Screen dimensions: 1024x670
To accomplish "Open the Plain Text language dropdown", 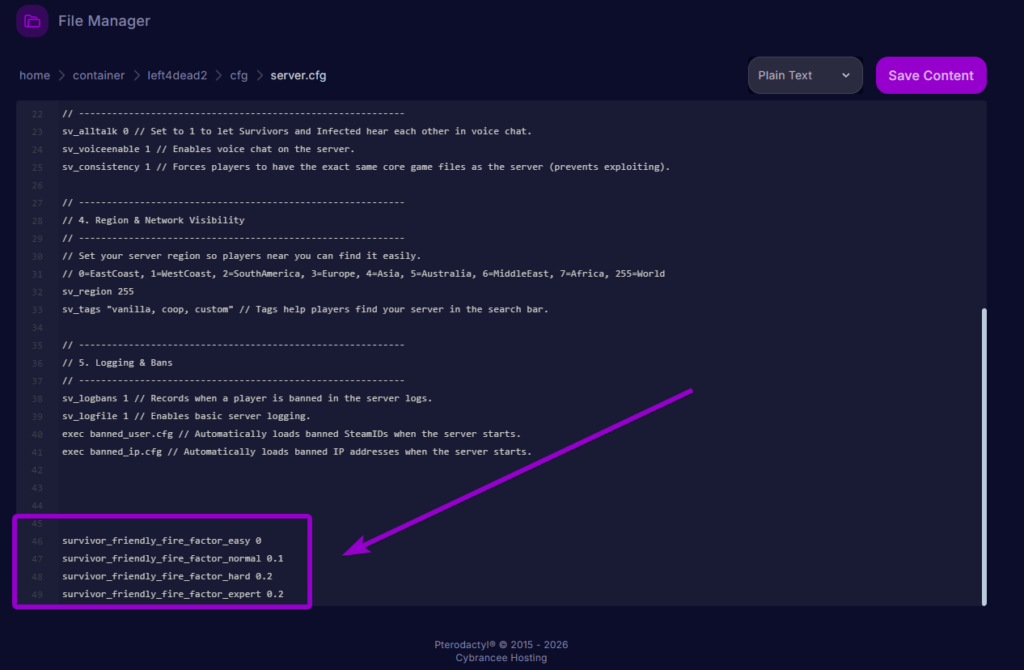I will 804,75.
